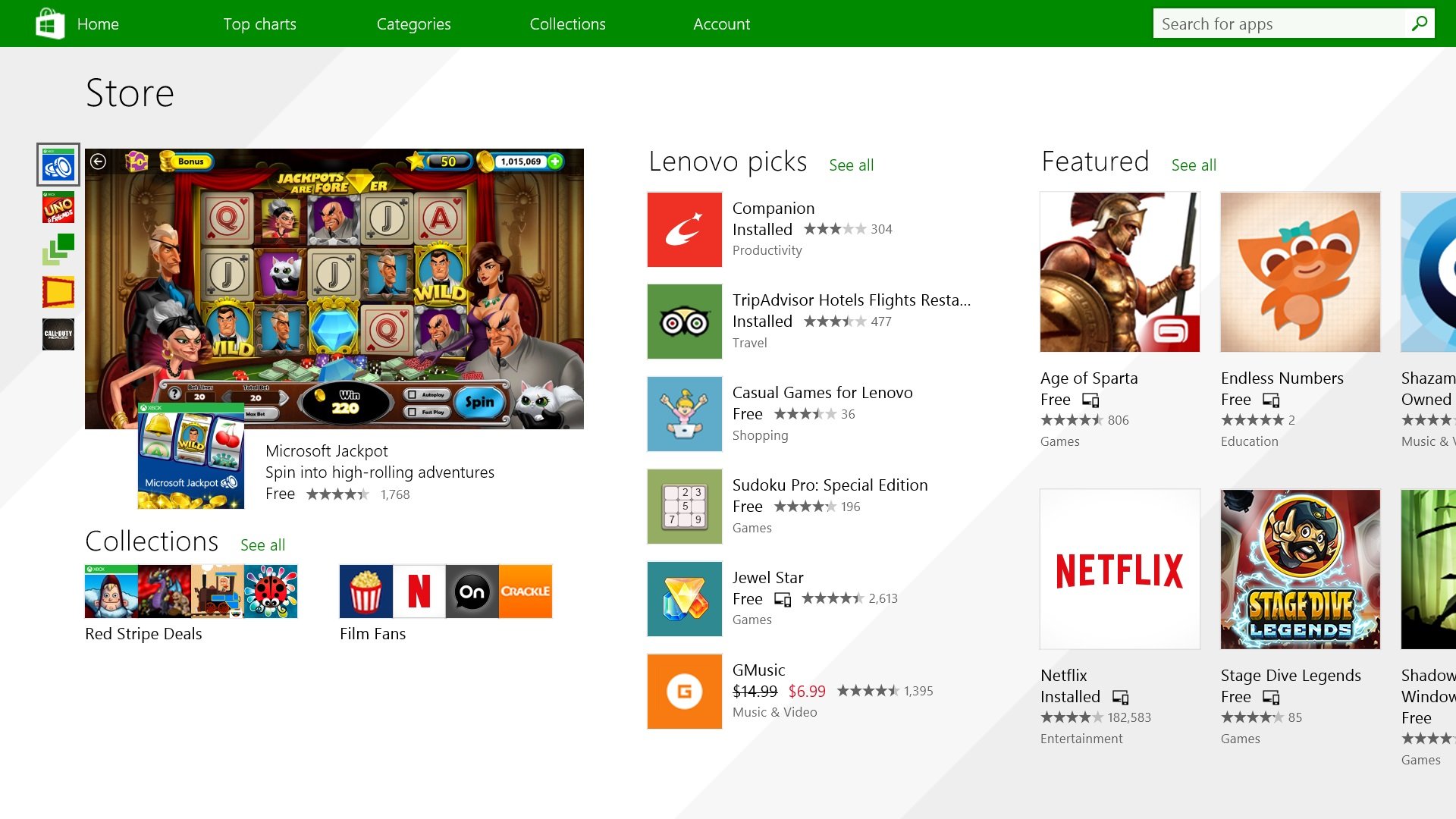Open the Home tab
This screenshot has width=1456, height=819.
click(x=98, y=24)
